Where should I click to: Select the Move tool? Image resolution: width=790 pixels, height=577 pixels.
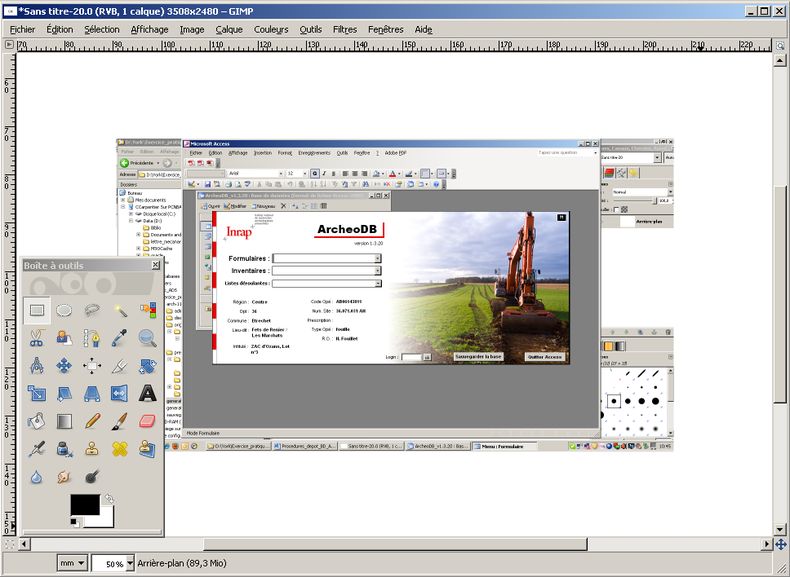(64, 366)
